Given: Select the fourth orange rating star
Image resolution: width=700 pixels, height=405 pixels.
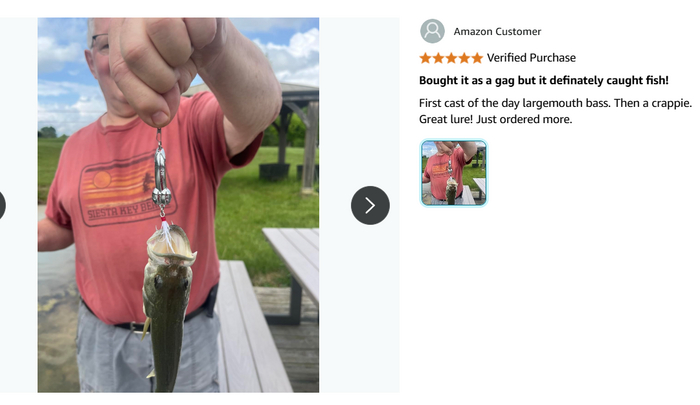Looking at the screenshot, I should pyautogui.click(x=464, y=58).
